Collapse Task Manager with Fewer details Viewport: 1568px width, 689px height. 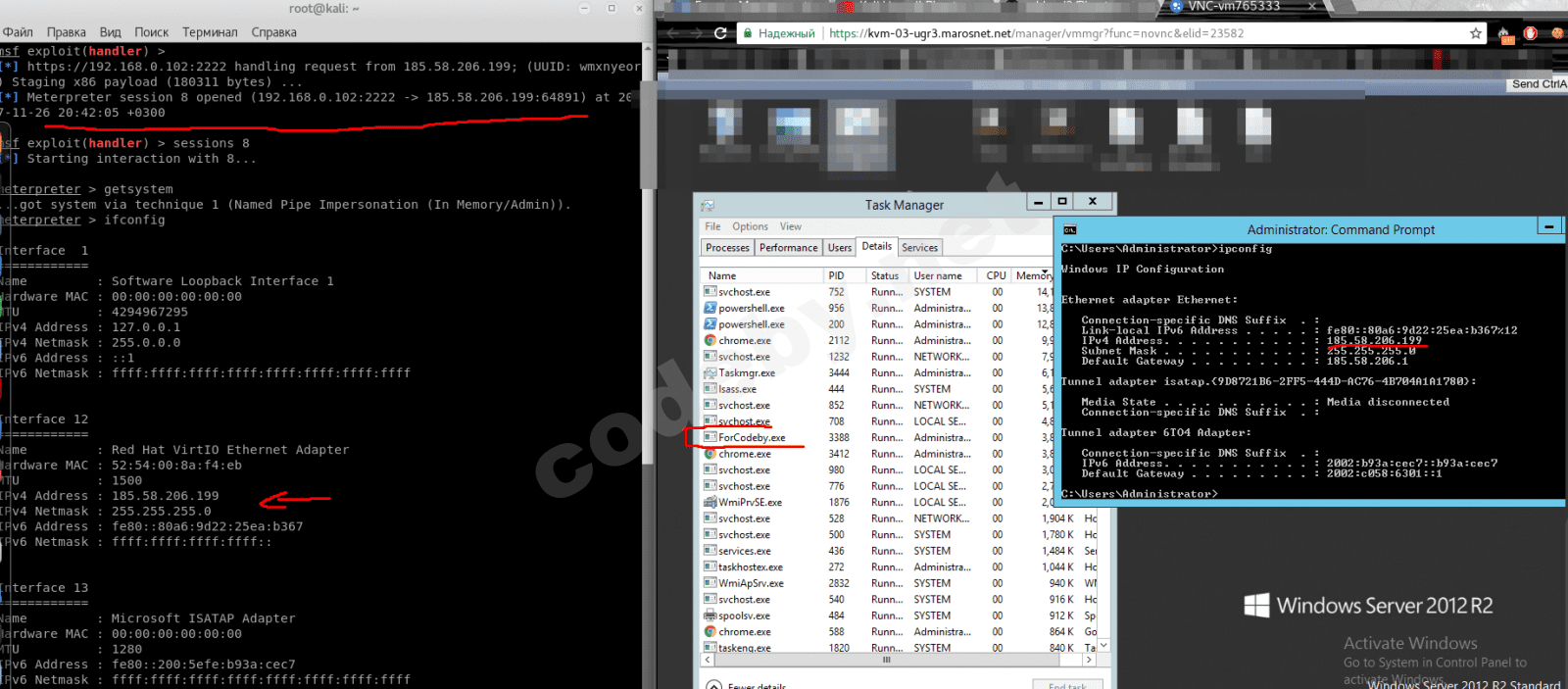coord(747,685)
